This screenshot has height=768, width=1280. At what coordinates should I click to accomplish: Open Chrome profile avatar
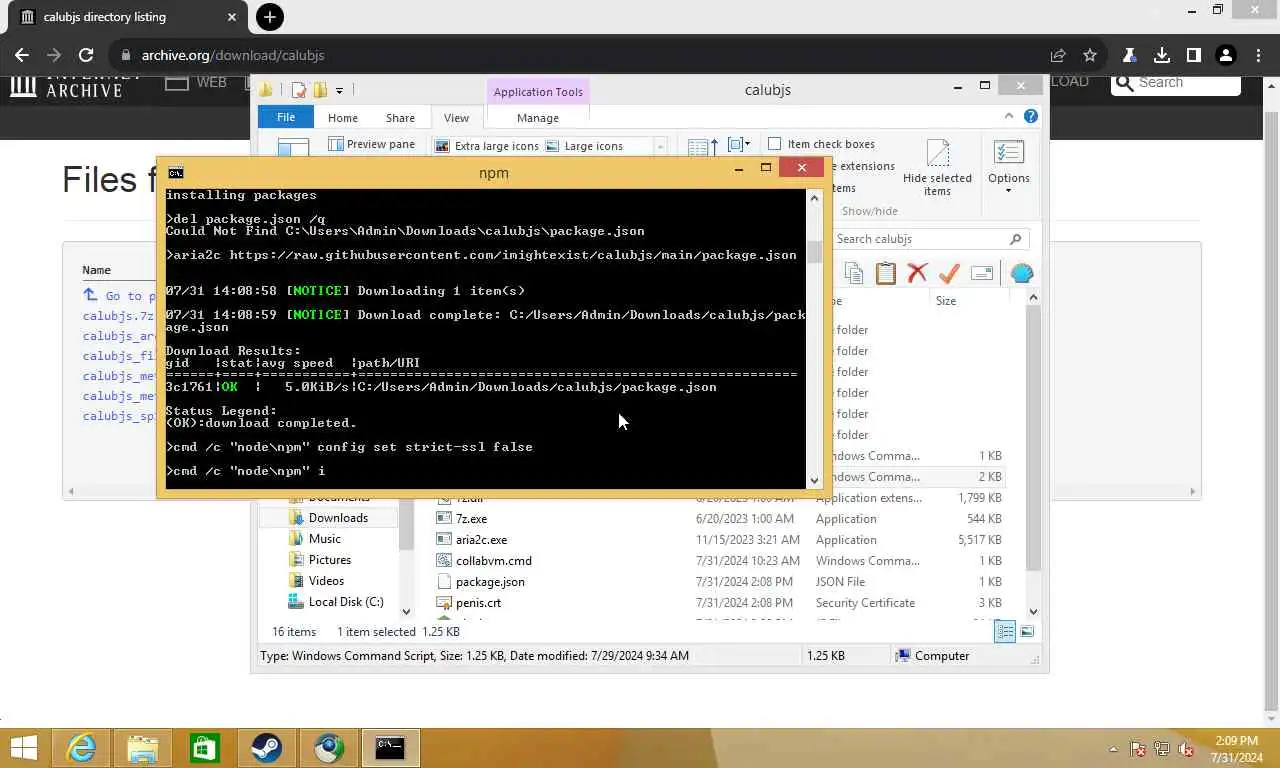pyautogui.click(x=1225, y=55)
